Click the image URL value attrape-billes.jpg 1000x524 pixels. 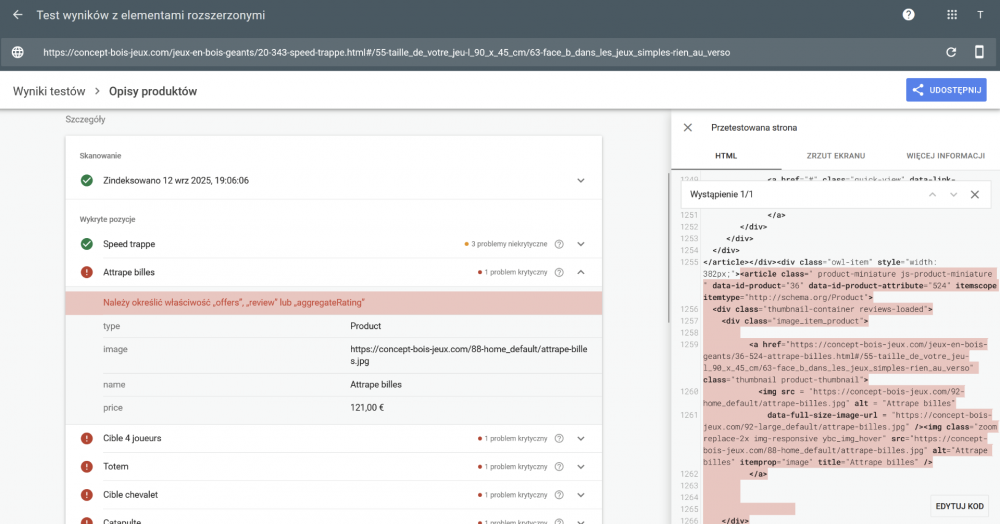469,355
